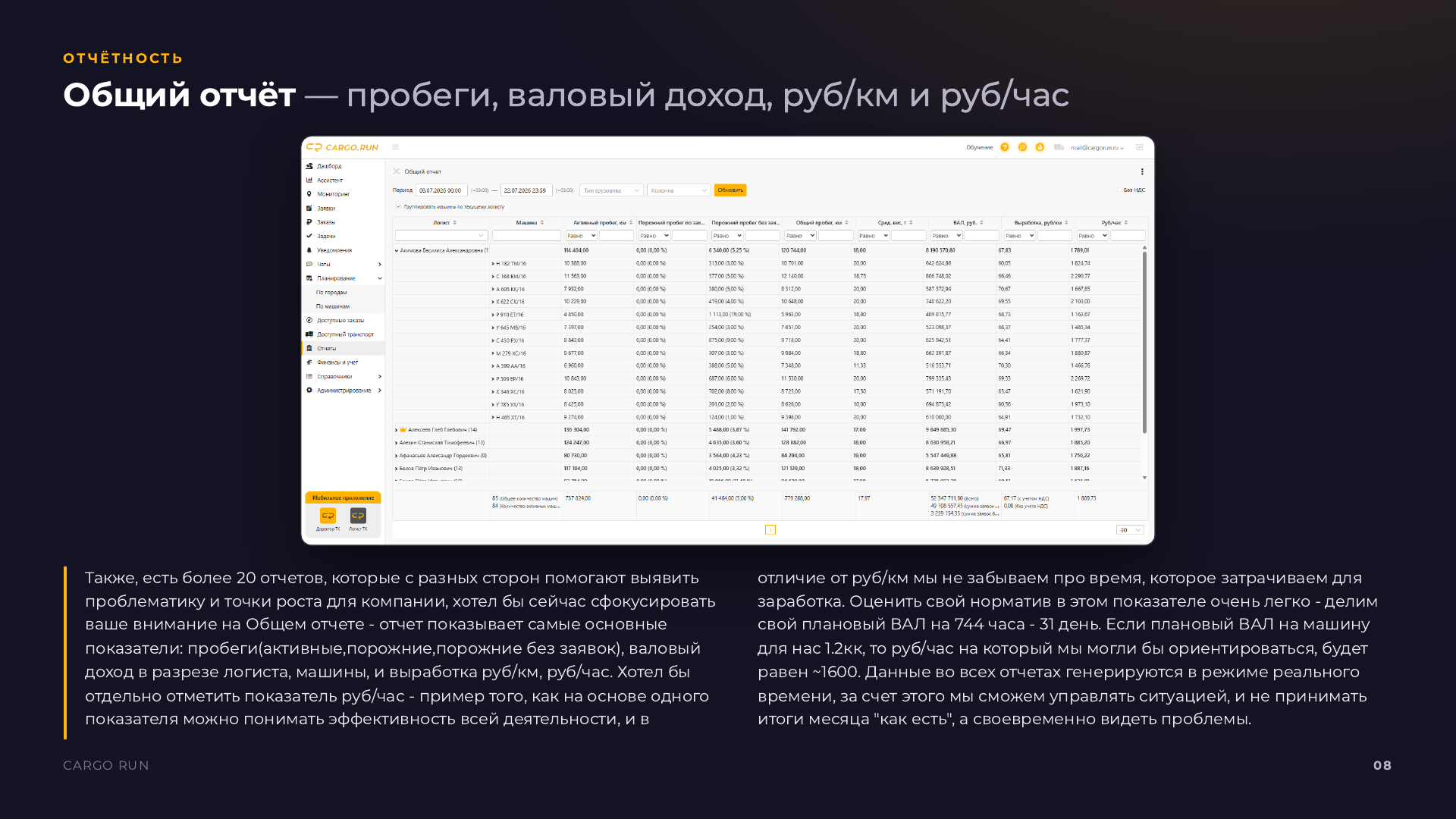Open the Логист column filter dropdown
The height and width of the screenshot is (819, 1456).
point(441,236)
